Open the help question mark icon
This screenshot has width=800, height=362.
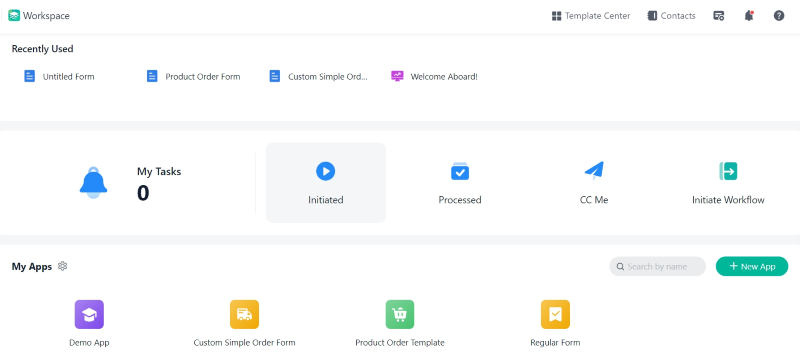click(779, 16)
